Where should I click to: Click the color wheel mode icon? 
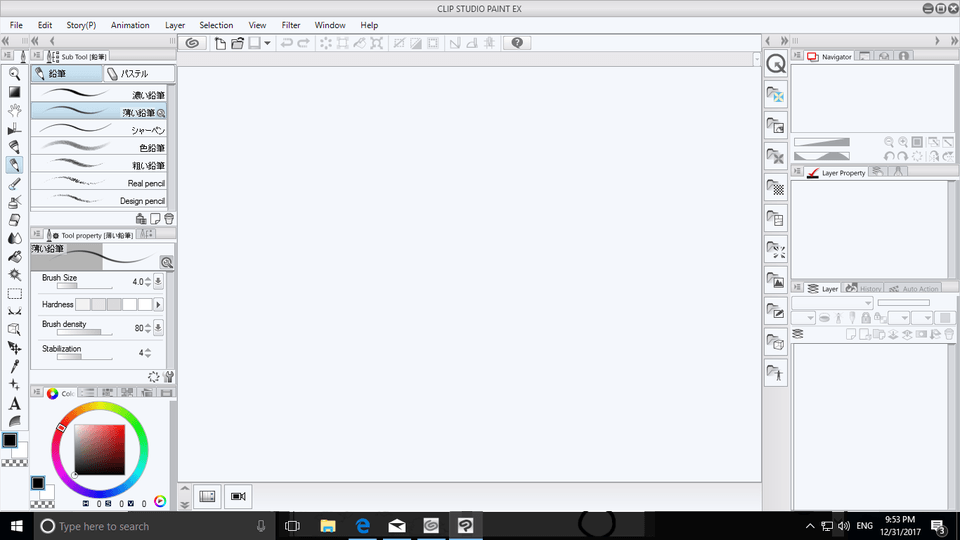click(160, 501)
